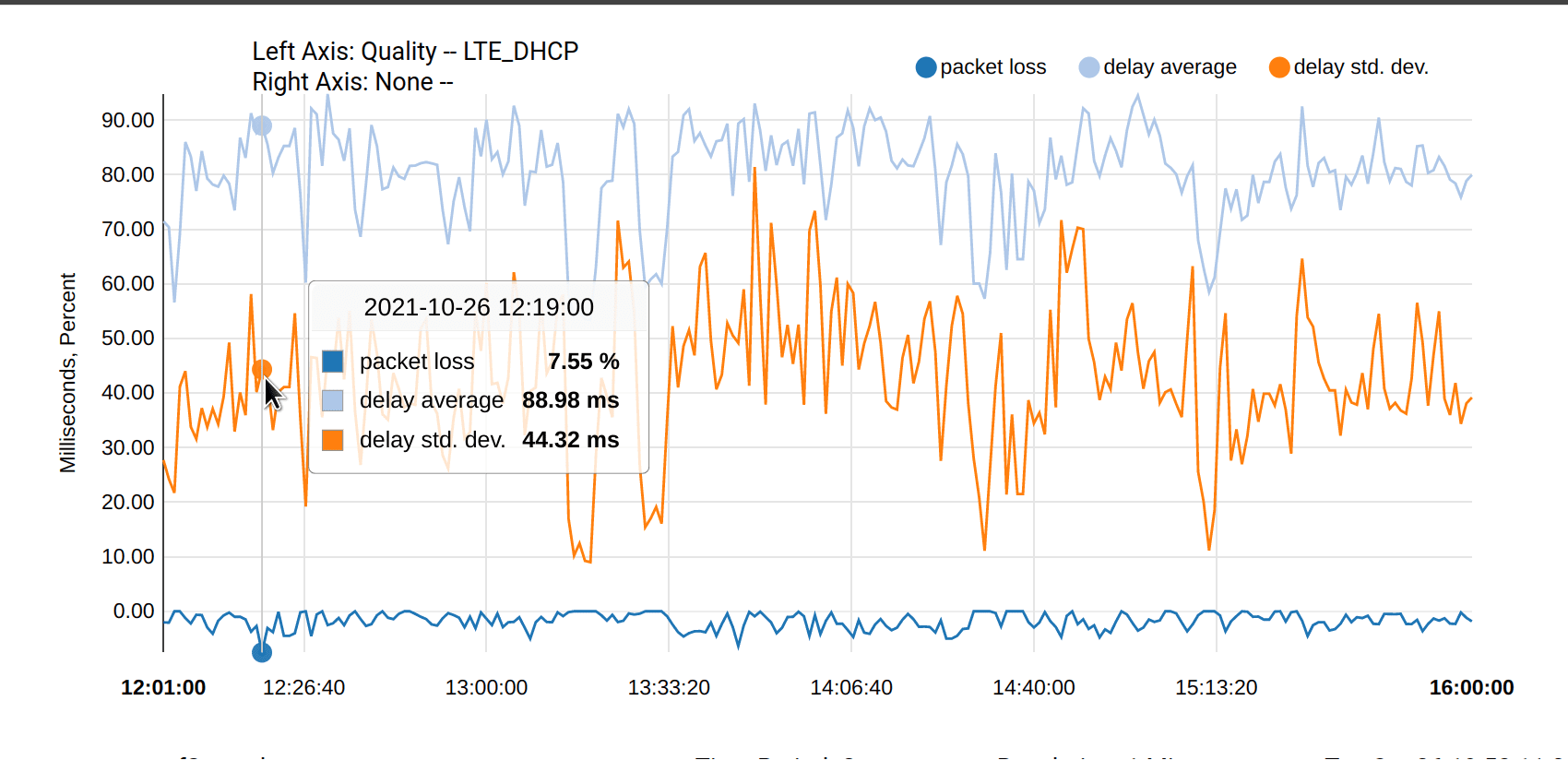The height and width of the screenshot is (784, 1568).
Task: Click the delay std. dev. legend circle
Action: click(x=1279, y=67)
